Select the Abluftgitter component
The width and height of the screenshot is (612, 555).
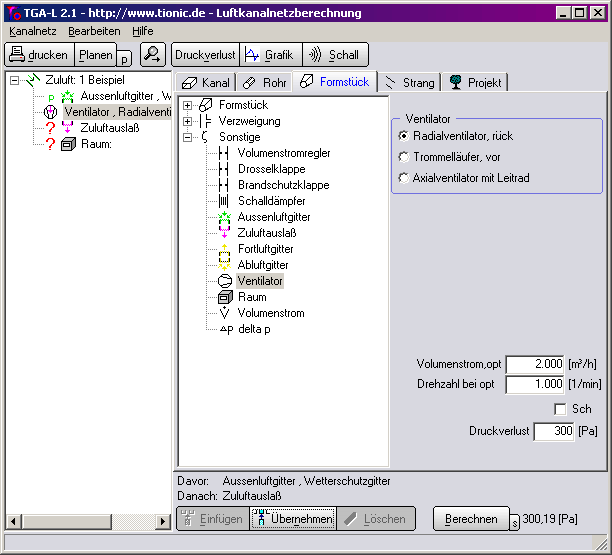coord(260,265)
